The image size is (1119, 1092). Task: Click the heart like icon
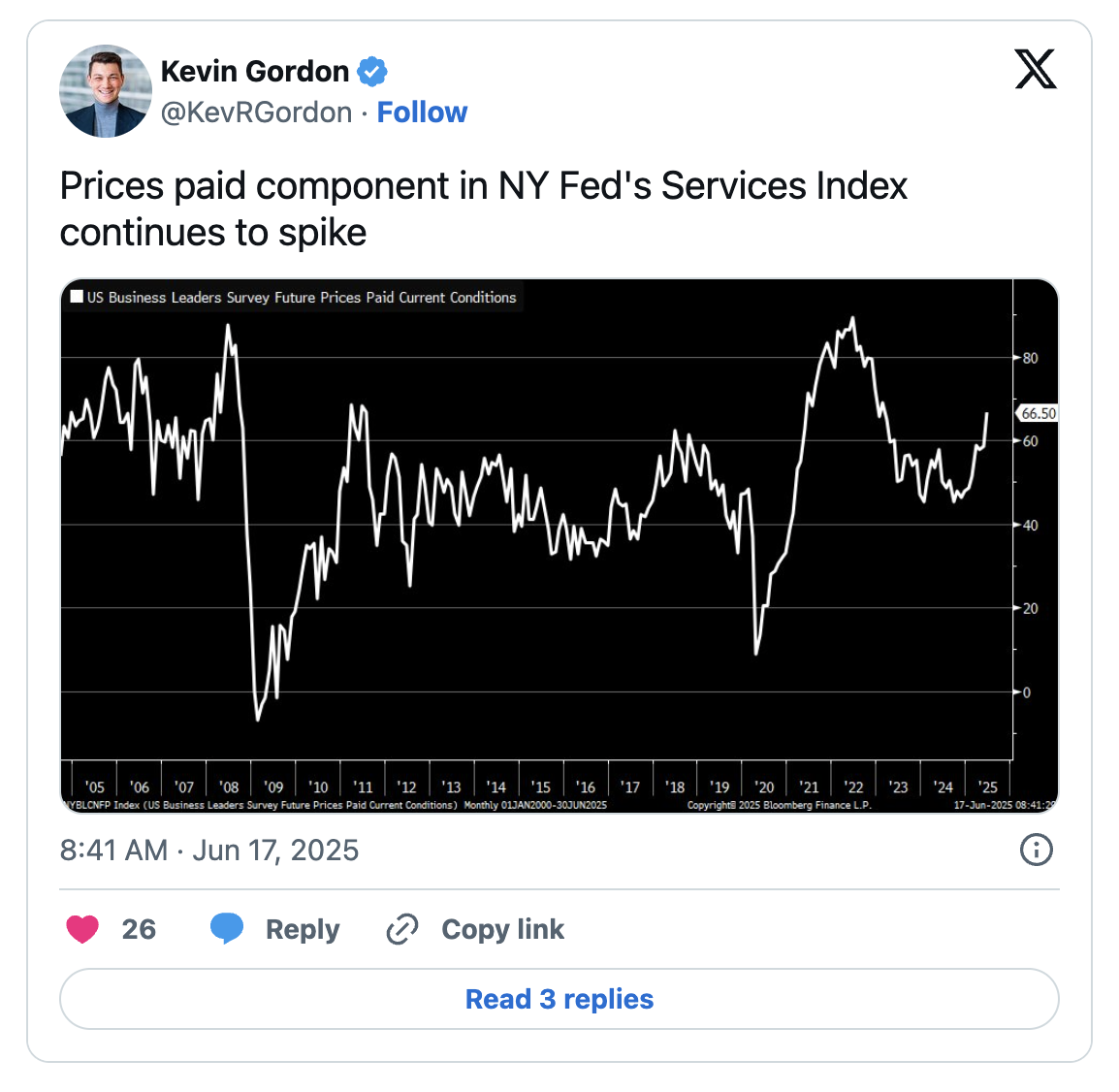point(82,929)
